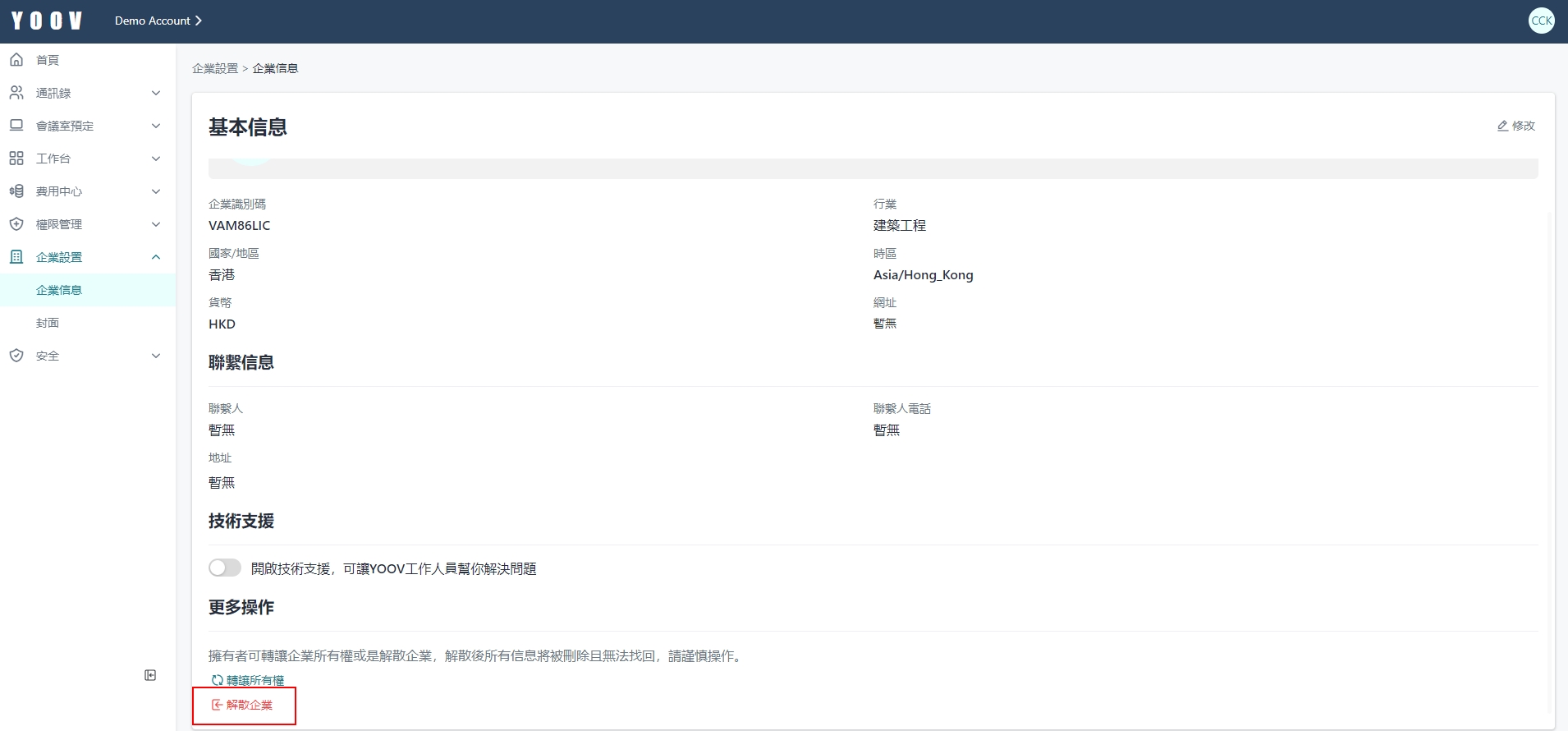Click the meeting room booking (會議室預定) icon
Image resolution: width=1568 pixels, height=731 pixels.
click(16, 126)
